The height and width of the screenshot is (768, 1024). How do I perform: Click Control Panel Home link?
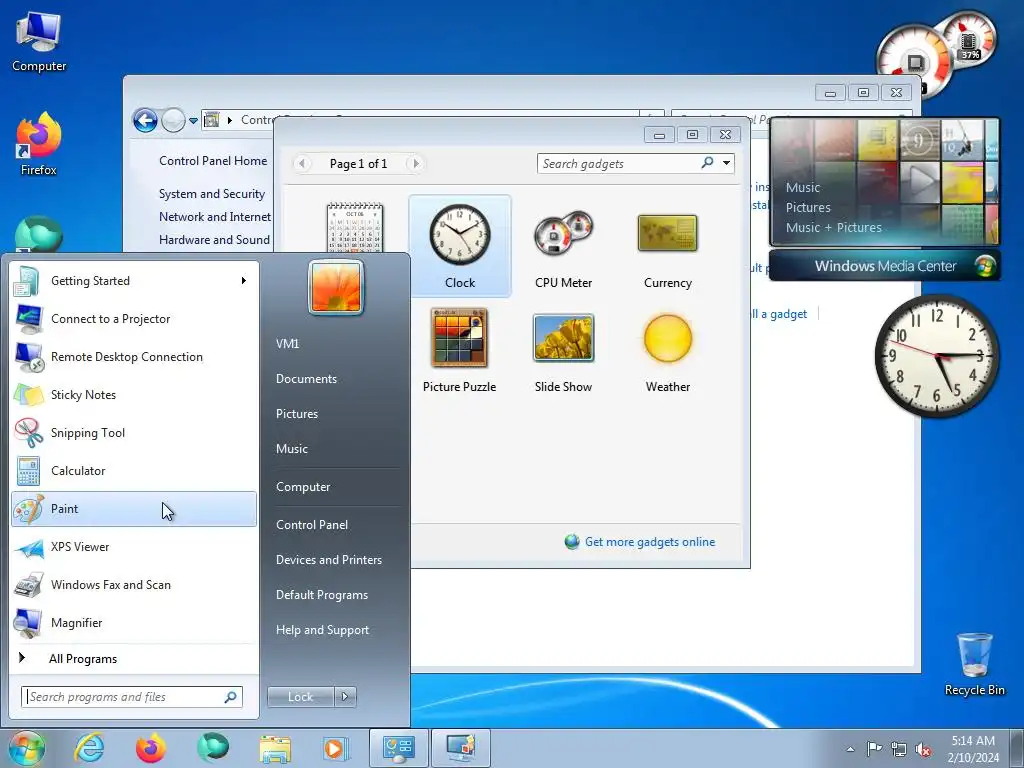pyautogui.click(x=213, y=161)
